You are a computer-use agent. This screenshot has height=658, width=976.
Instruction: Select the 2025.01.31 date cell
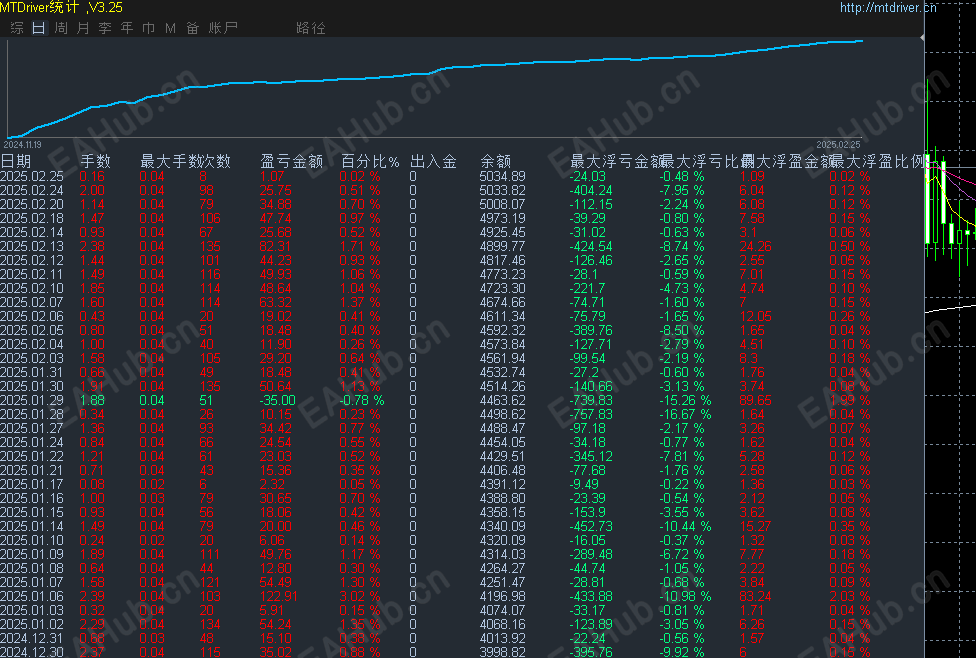click(32, 373)
